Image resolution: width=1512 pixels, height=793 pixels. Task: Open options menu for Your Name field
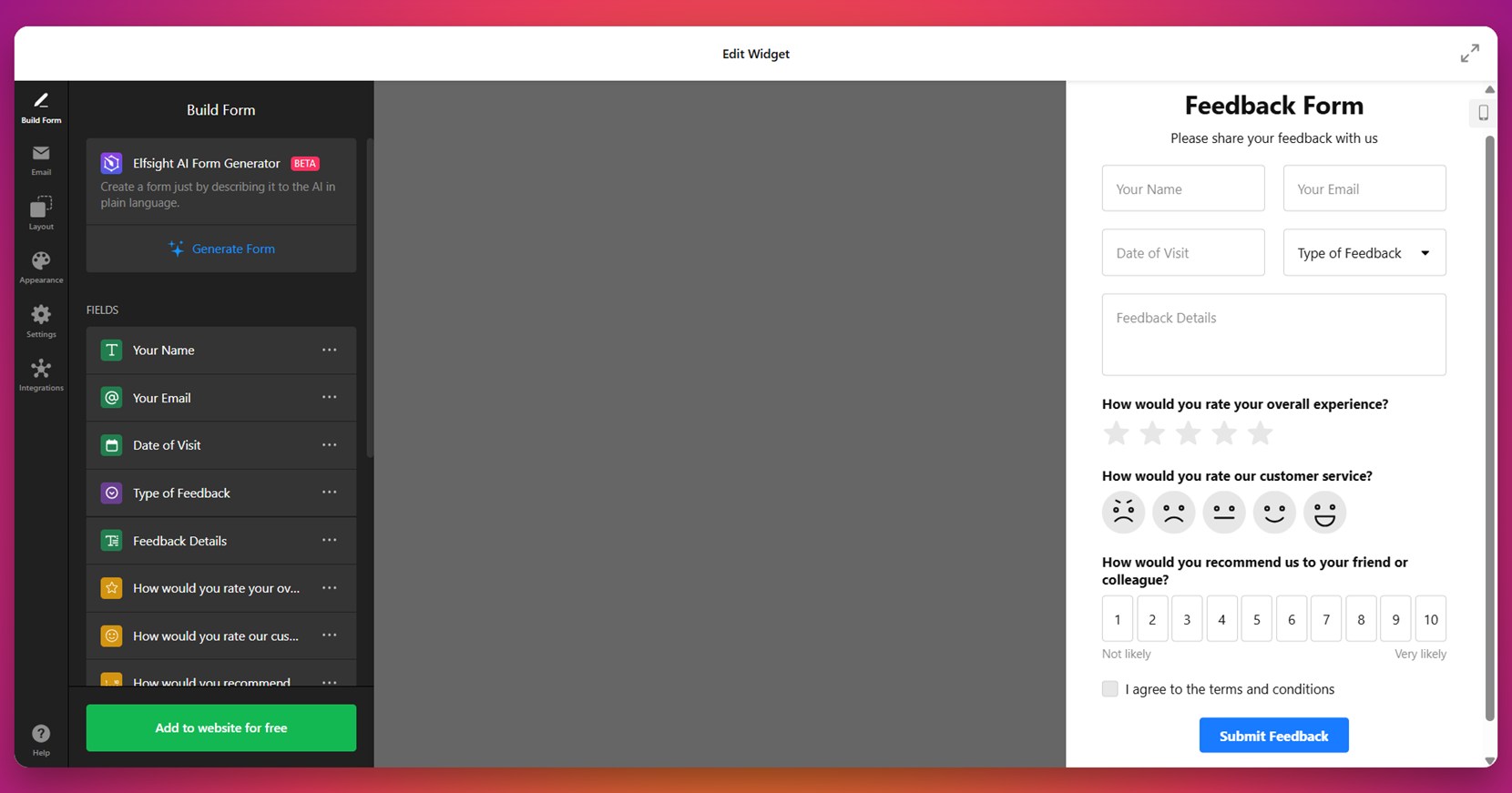pos(330,350)
